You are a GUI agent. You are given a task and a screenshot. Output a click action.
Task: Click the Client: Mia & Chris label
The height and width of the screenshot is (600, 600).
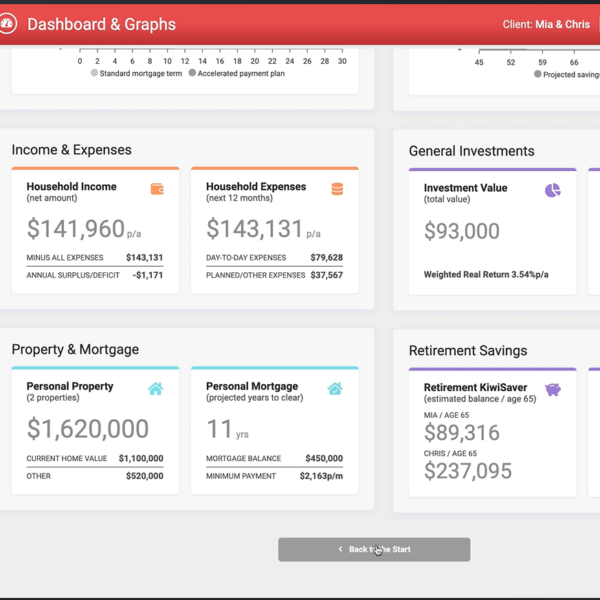pyautogui.click(x=546, y=24)
